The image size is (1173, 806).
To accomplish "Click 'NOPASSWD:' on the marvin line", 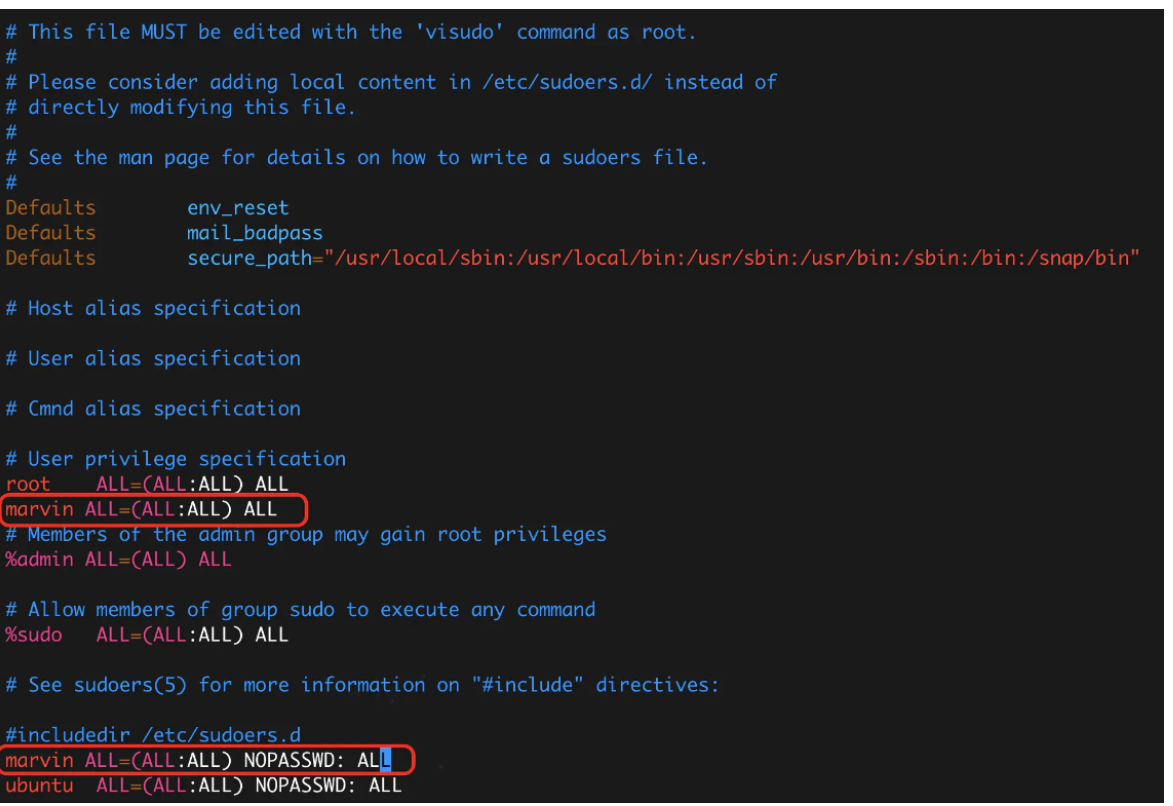I will coord(294,761).
